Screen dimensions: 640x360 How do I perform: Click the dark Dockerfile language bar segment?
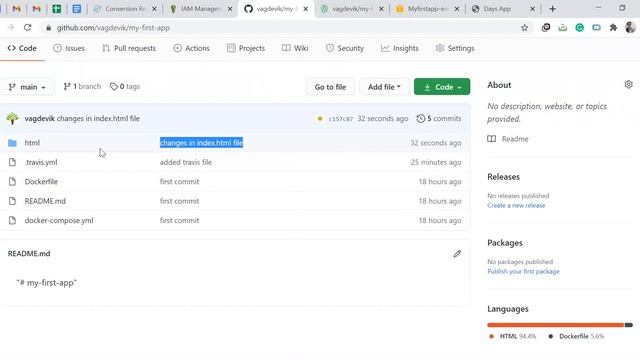[x=629, y=325]
